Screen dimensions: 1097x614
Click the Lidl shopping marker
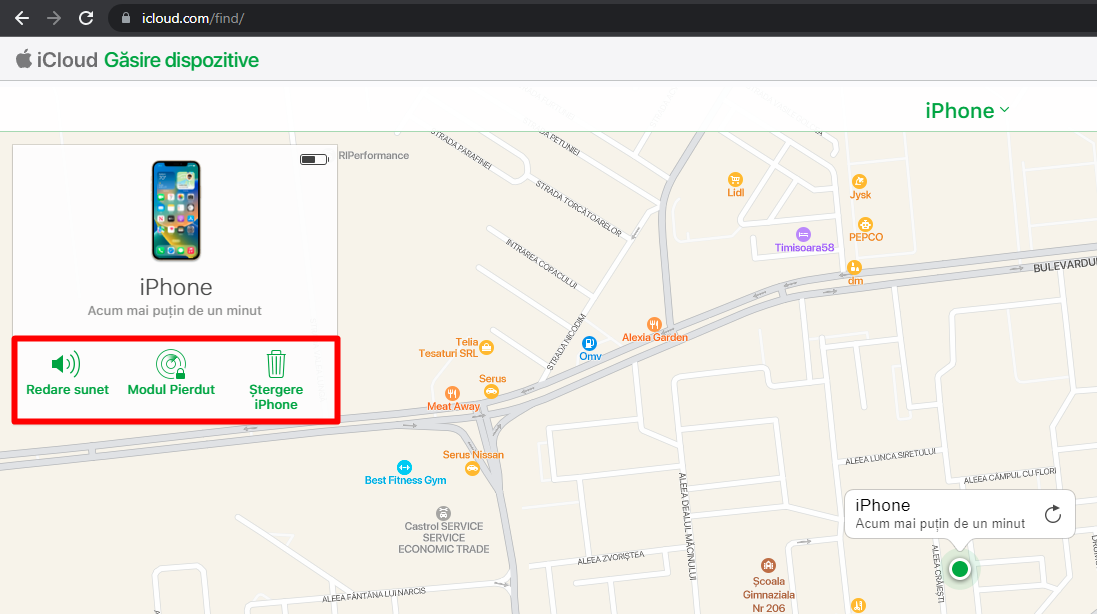(x=736, y=179)
